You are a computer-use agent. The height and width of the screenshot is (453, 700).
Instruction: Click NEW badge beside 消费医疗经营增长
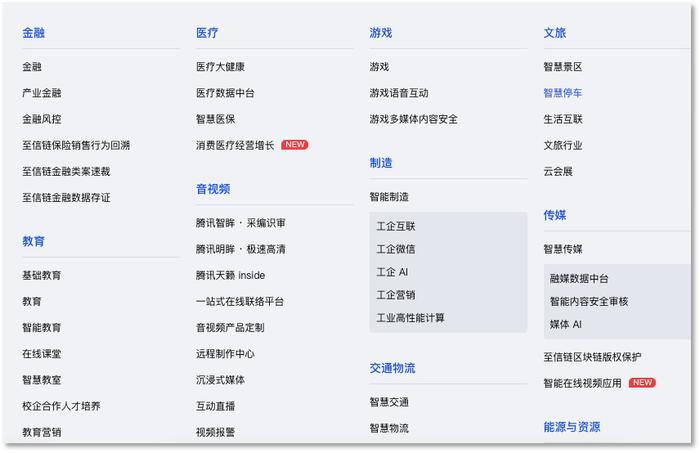tap(295, 145)
